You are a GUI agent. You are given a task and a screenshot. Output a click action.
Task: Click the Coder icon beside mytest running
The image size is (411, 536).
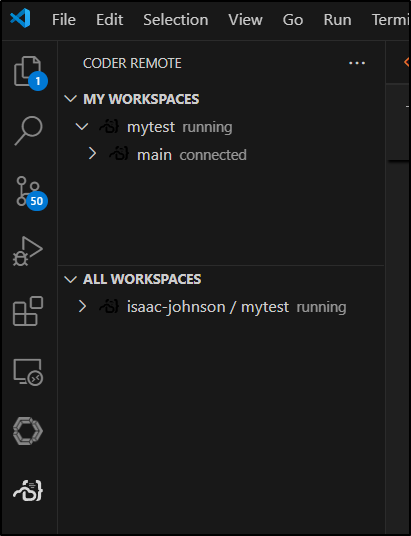click(109, 127)
